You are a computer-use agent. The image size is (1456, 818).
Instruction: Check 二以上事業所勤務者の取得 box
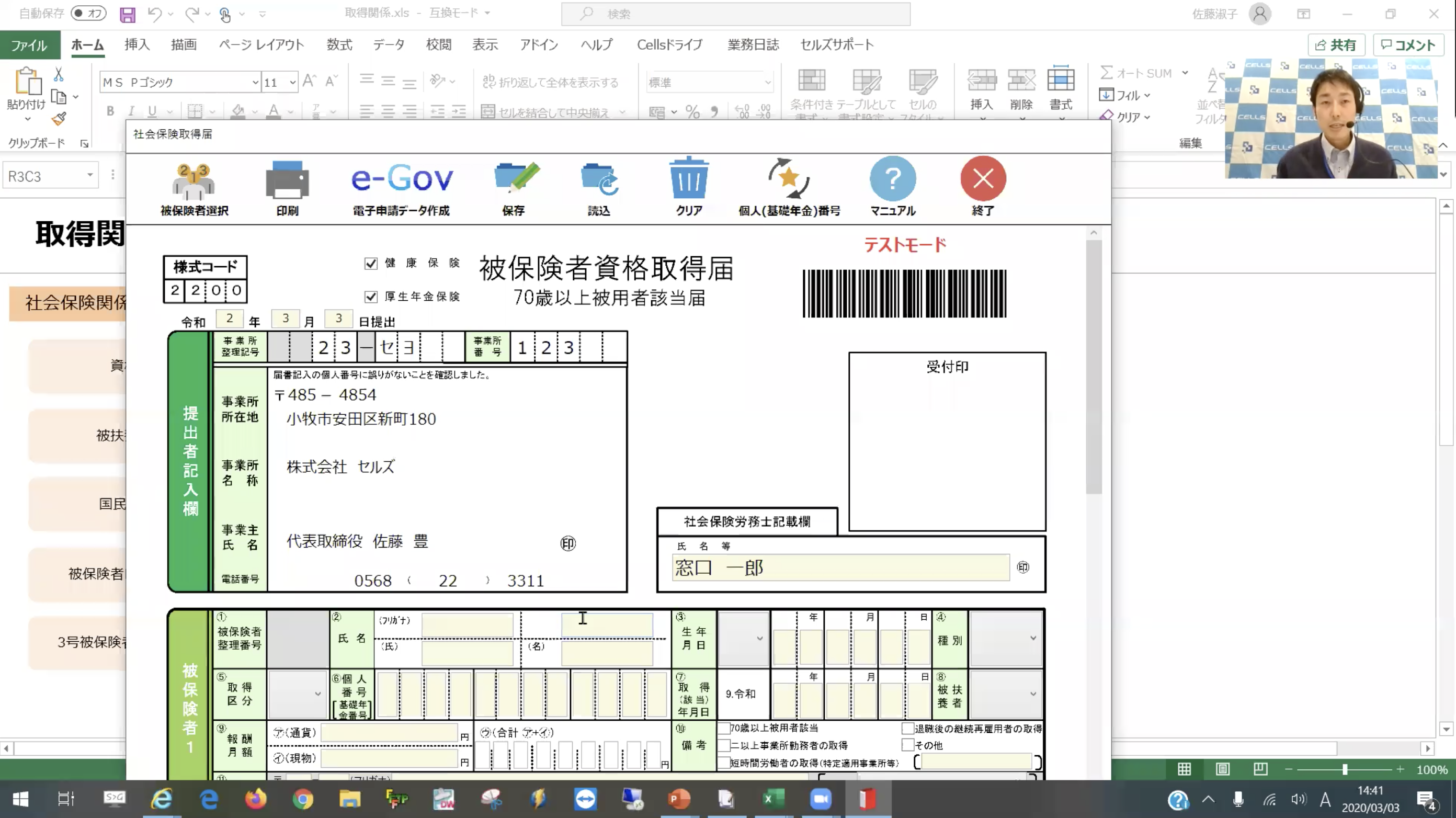pos(723,745)
